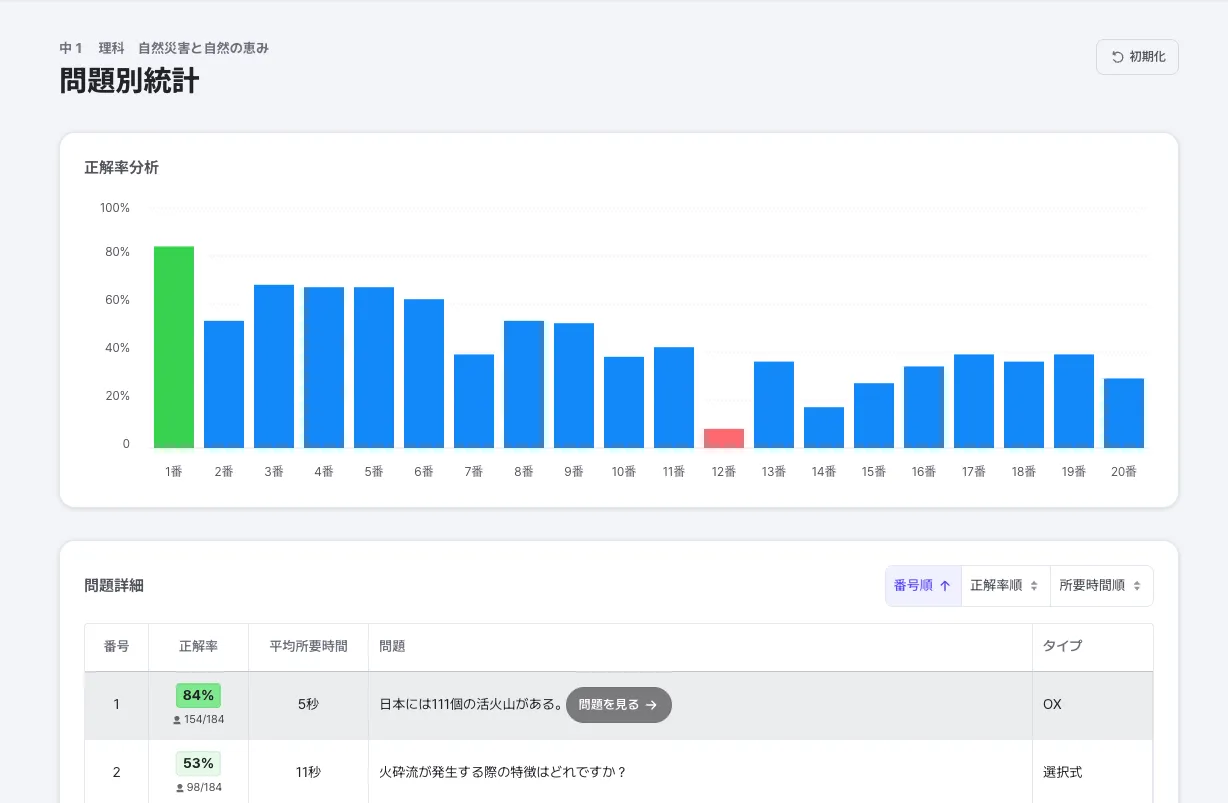Click the 平均所要時間 column header
Screen dimensions: 1228x803
coord(308,647)
